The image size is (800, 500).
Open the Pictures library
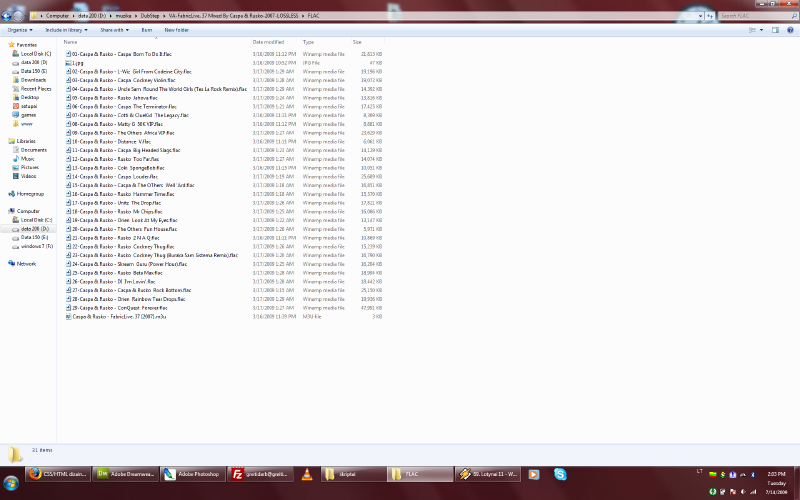click(x=26, y=167)
